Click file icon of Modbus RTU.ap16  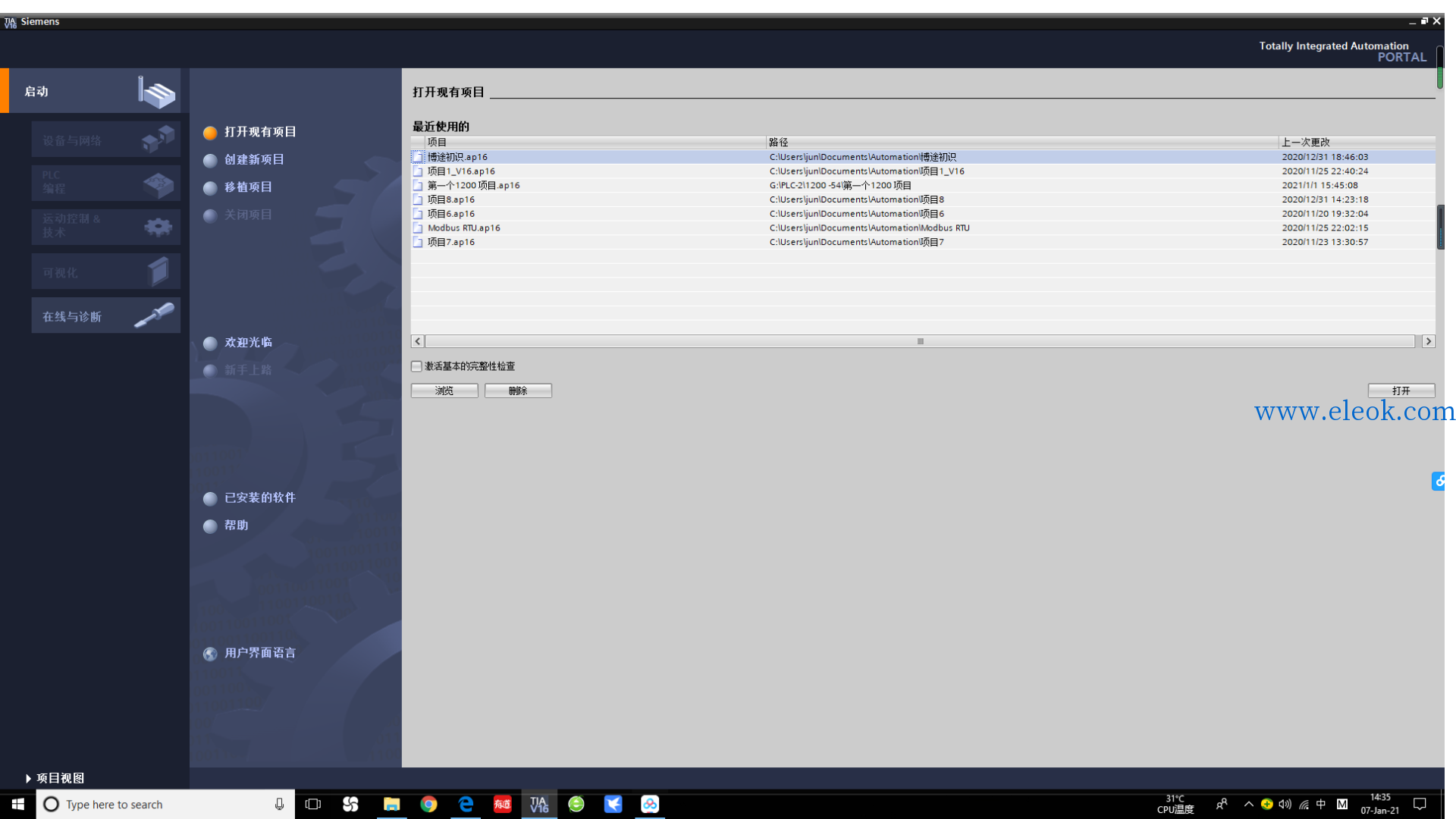point(418,227)
